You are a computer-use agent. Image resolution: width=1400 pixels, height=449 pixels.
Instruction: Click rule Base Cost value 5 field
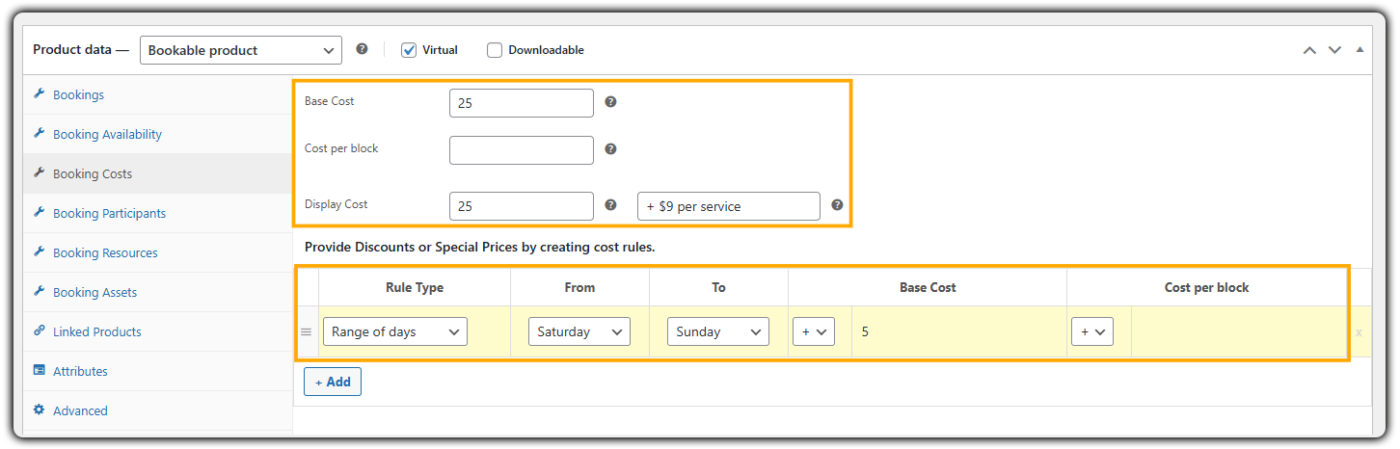[x=958, y=332]
